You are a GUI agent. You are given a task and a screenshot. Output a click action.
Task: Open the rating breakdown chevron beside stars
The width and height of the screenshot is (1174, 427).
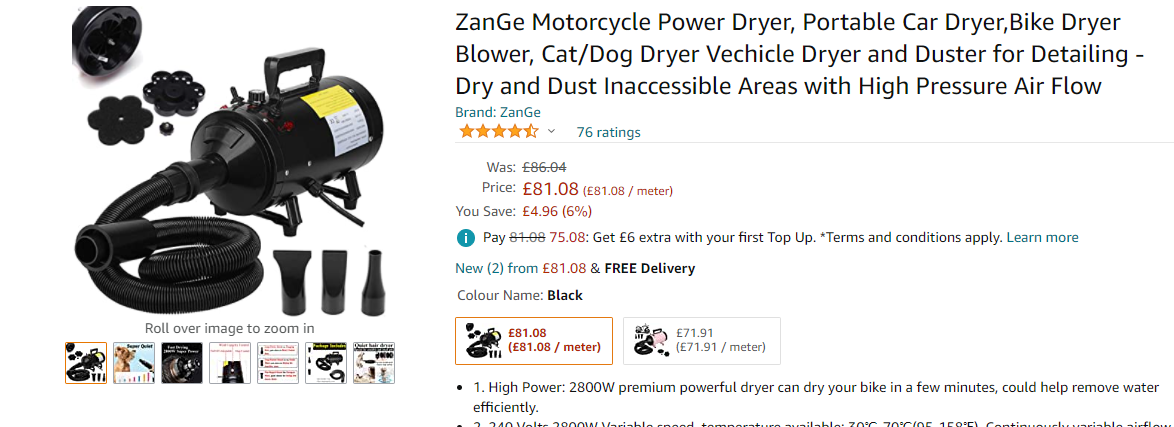[551, 132]
